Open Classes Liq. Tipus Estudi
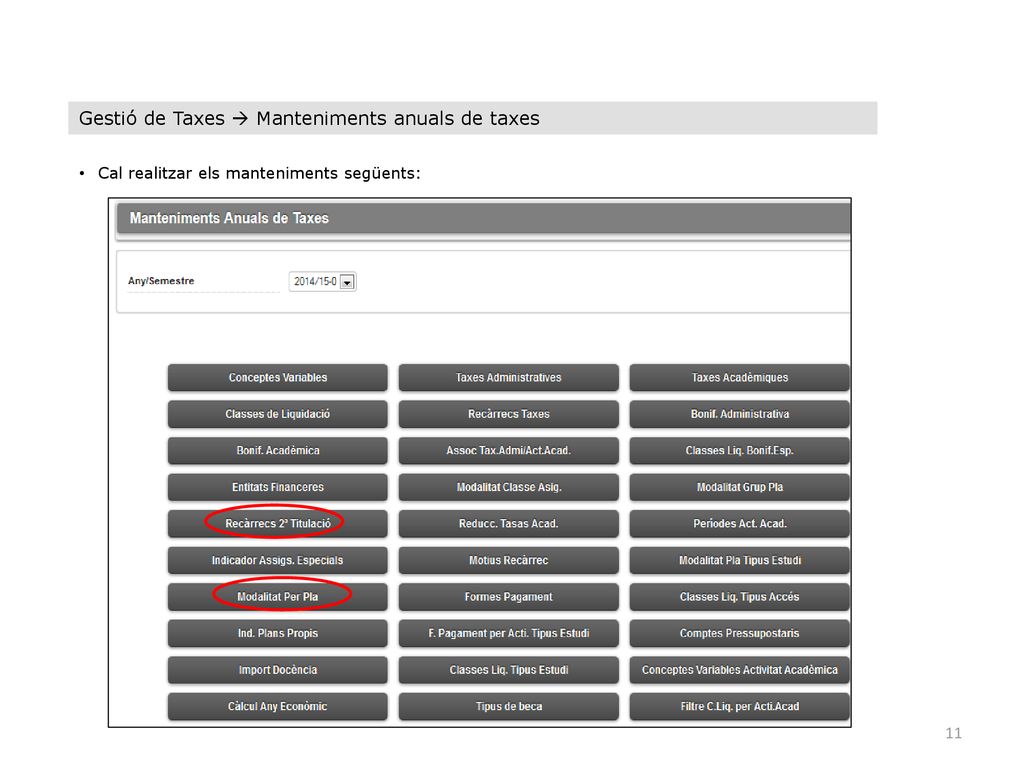Image resolution: width=1024 pixels, height=768 pixels. tap(509, 670)
